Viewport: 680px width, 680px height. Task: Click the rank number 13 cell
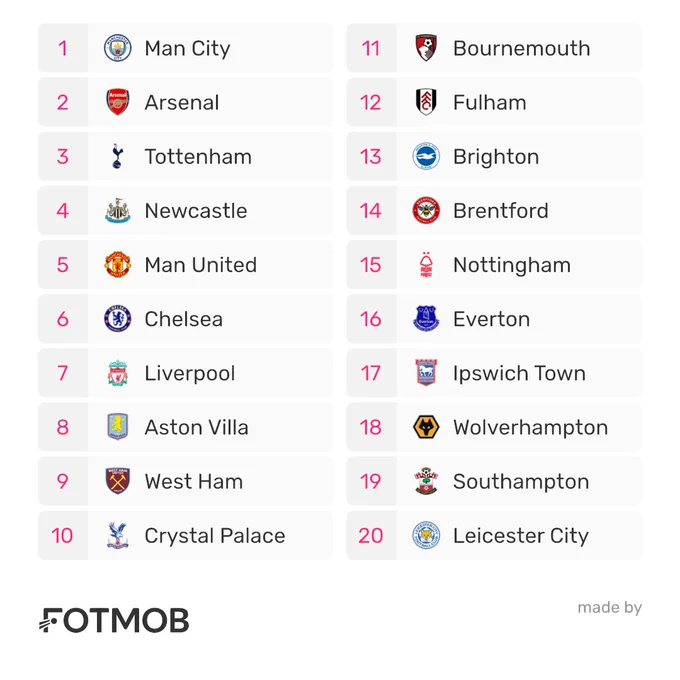point(371,156)
